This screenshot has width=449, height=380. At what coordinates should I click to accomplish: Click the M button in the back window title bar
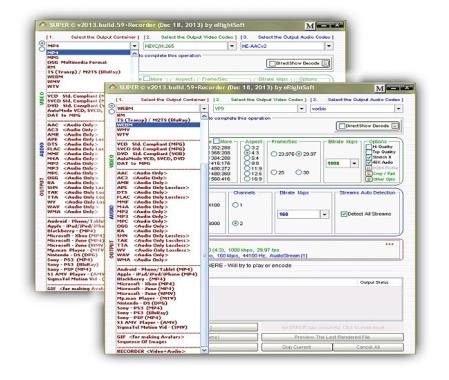tap(310, 26)
